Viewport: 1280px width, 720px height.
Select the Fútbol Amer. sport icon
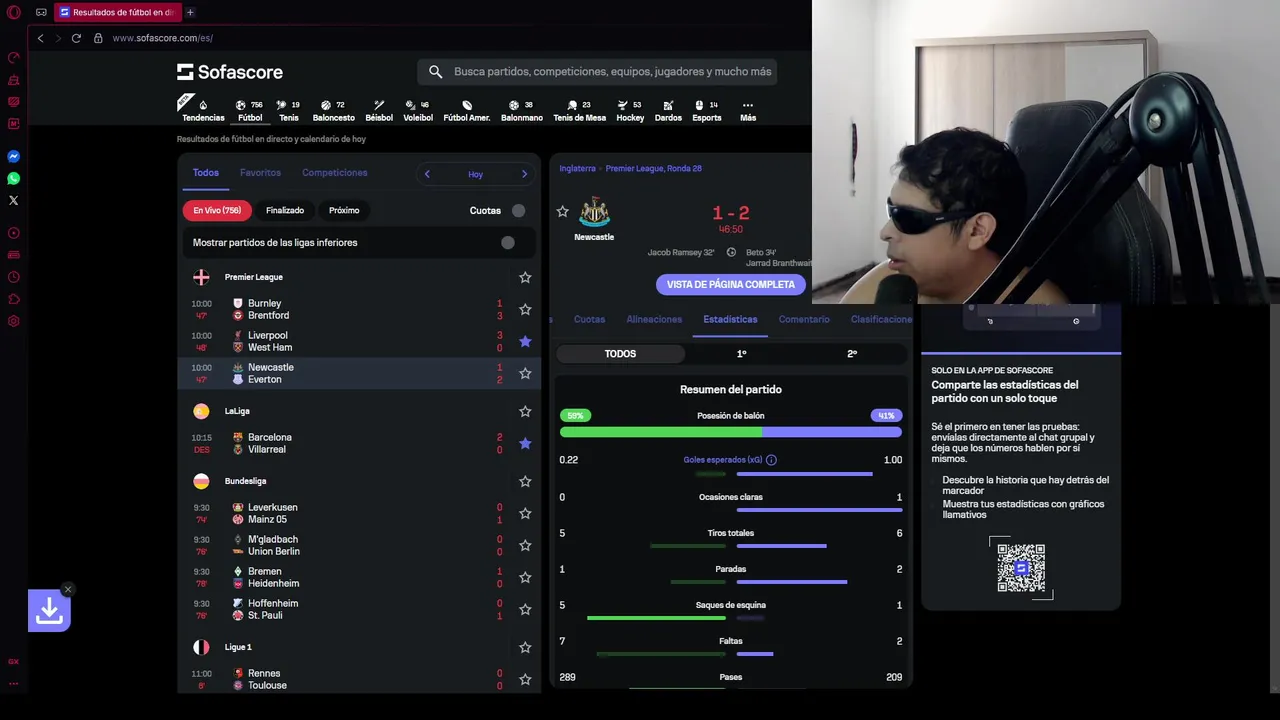[467, 110]
